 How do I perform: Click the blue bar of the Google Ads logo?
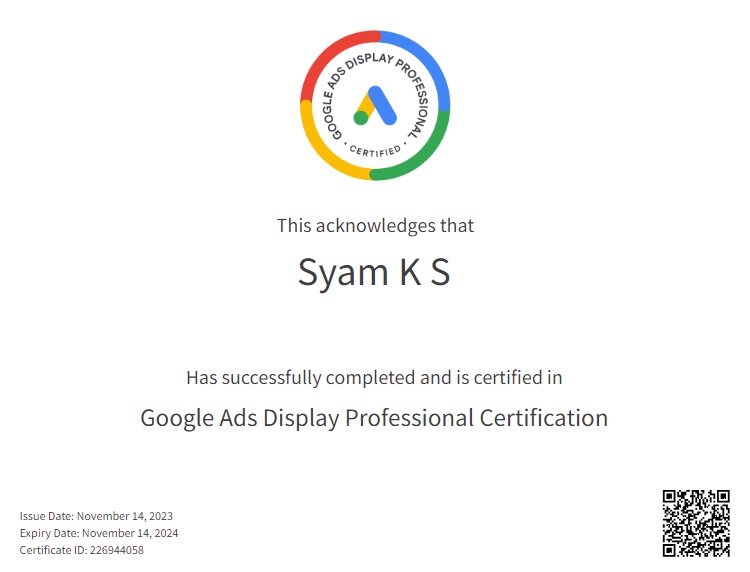coord(384,105)
